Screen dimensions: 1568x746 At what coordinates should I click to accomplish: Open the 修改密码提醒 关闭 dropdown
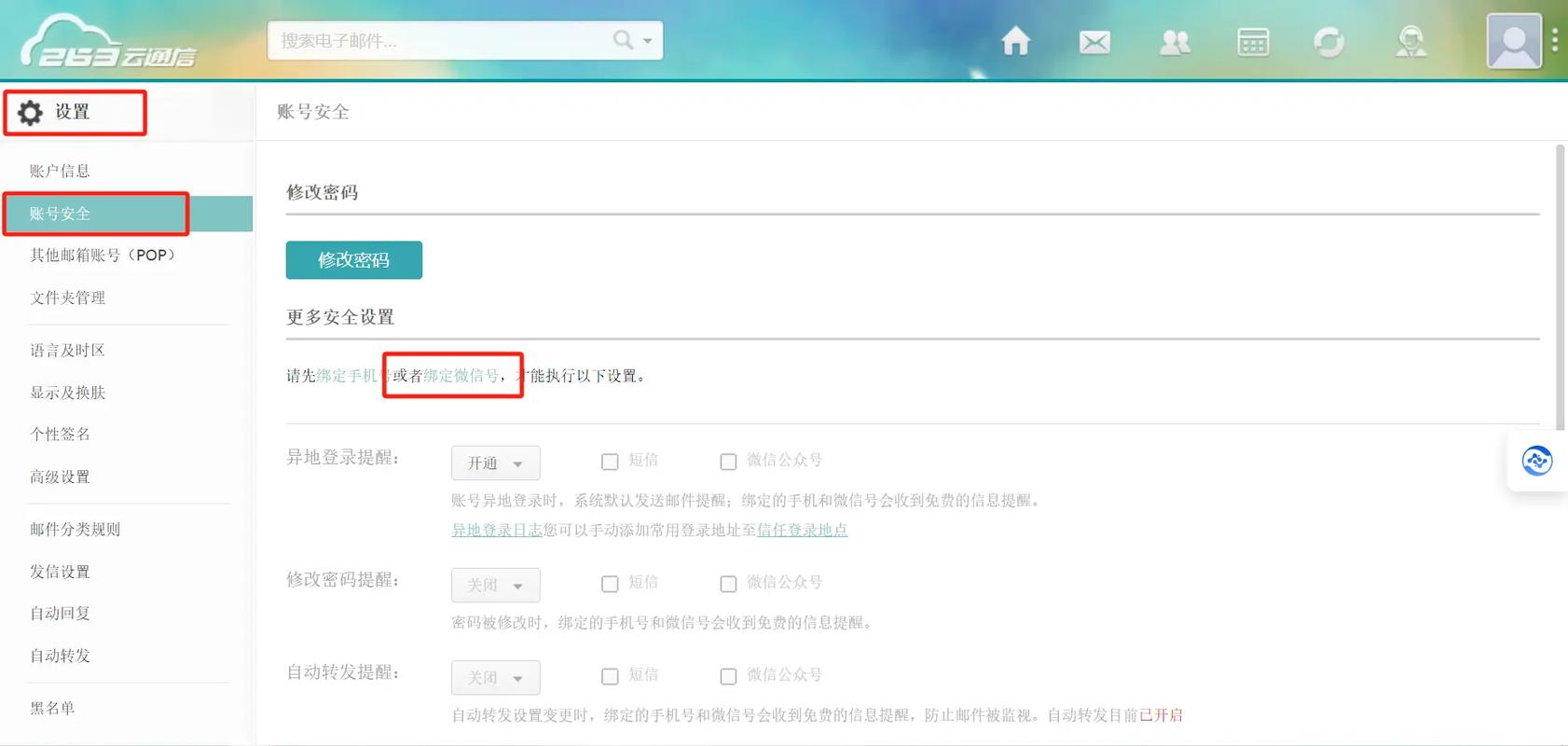[496, 585]
